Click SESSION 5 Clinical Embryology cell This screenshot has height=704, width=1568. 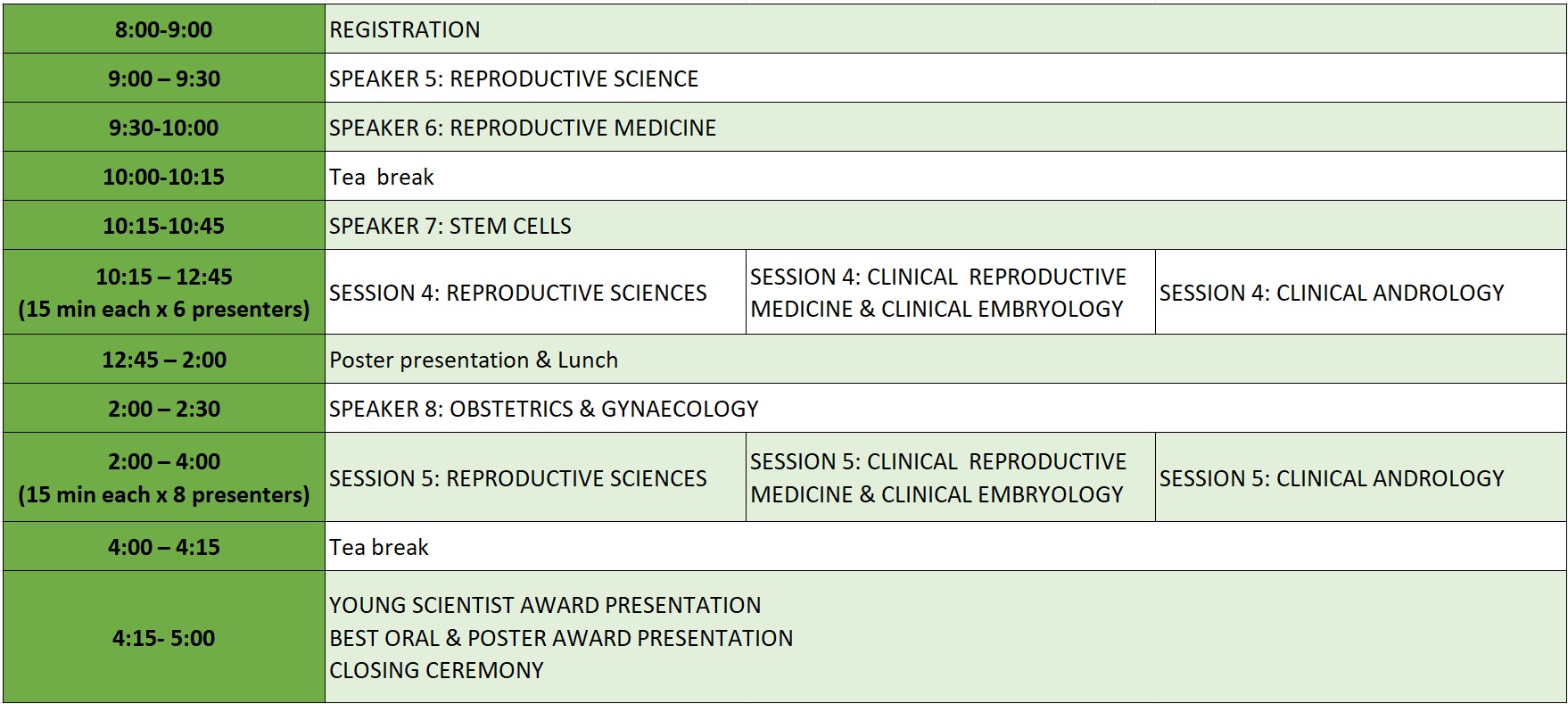pyautogui.click(x=938, y=478)
